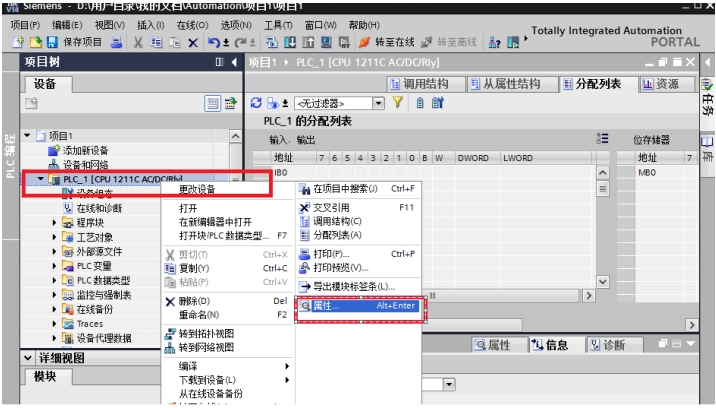Open 编辑(E) menu
The width and height of the screenshot is (716, 408).
[67, 25]
